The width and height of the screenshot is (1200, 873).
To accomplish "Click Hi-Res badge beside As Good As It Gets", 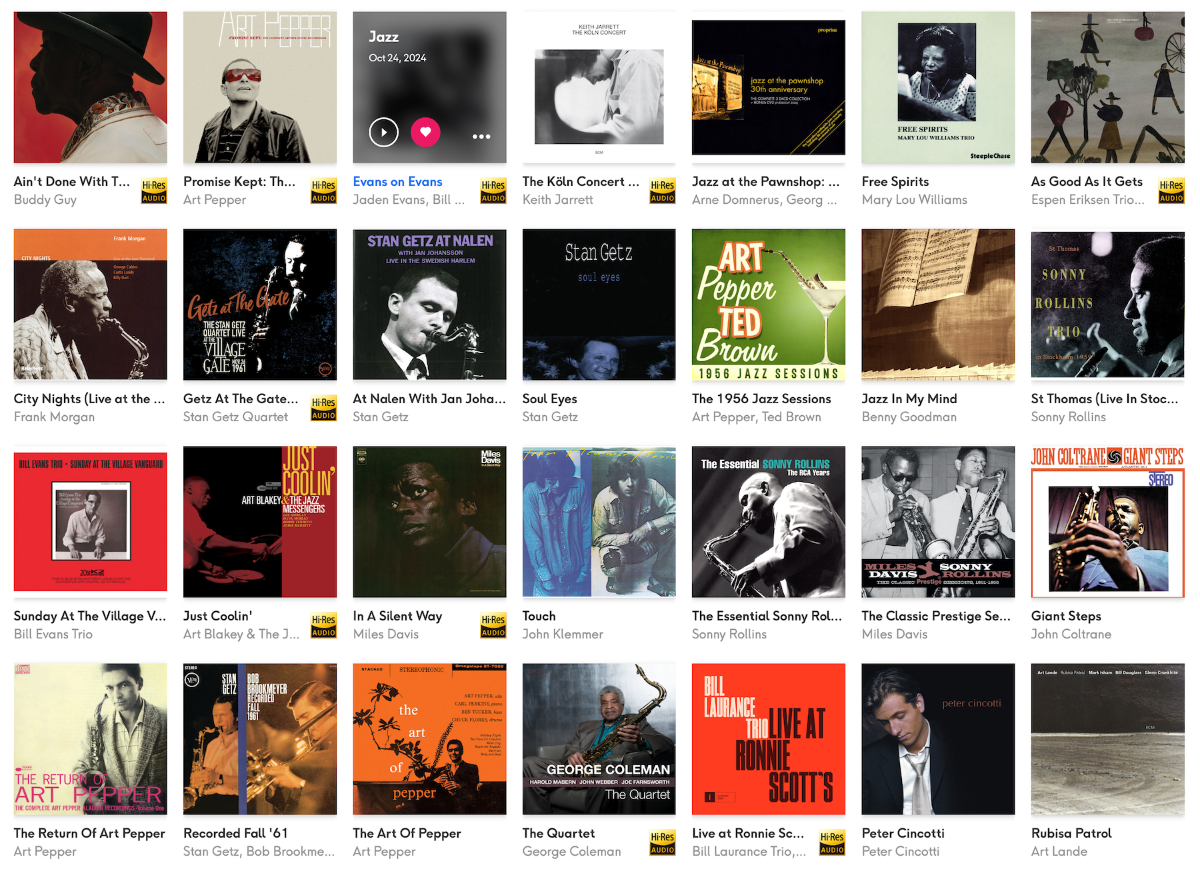I will click(x=1172, y=191).
